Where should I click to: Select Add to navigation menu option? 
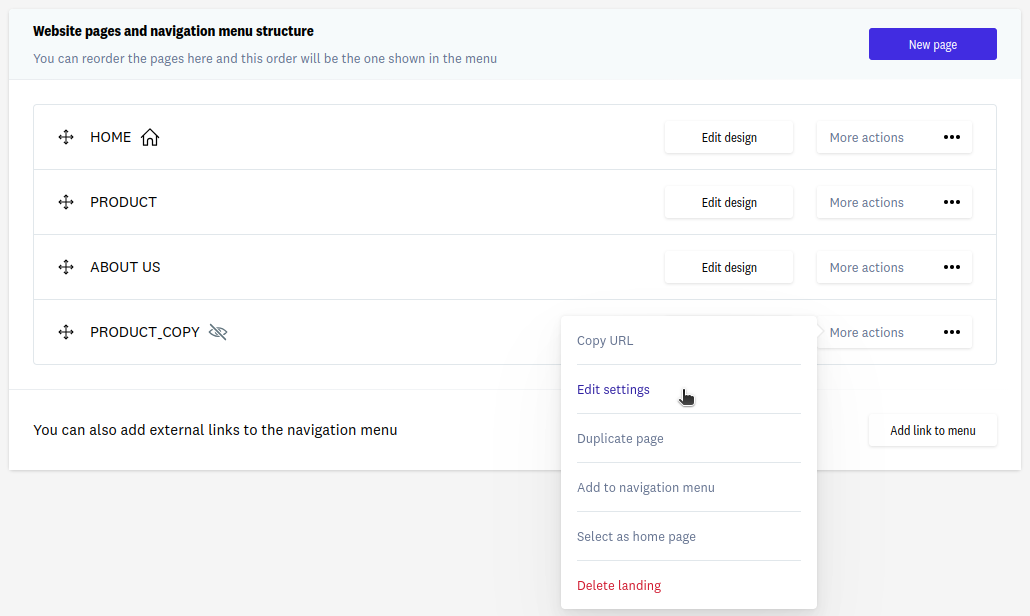click(646, 488)
